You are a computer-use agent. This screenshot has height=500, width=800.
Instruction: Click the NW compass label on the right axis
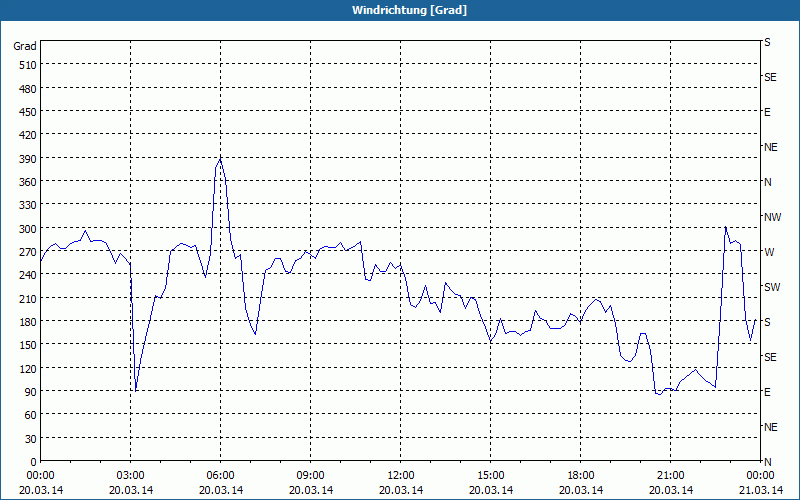pyautogui.click(x=772, y=217)
